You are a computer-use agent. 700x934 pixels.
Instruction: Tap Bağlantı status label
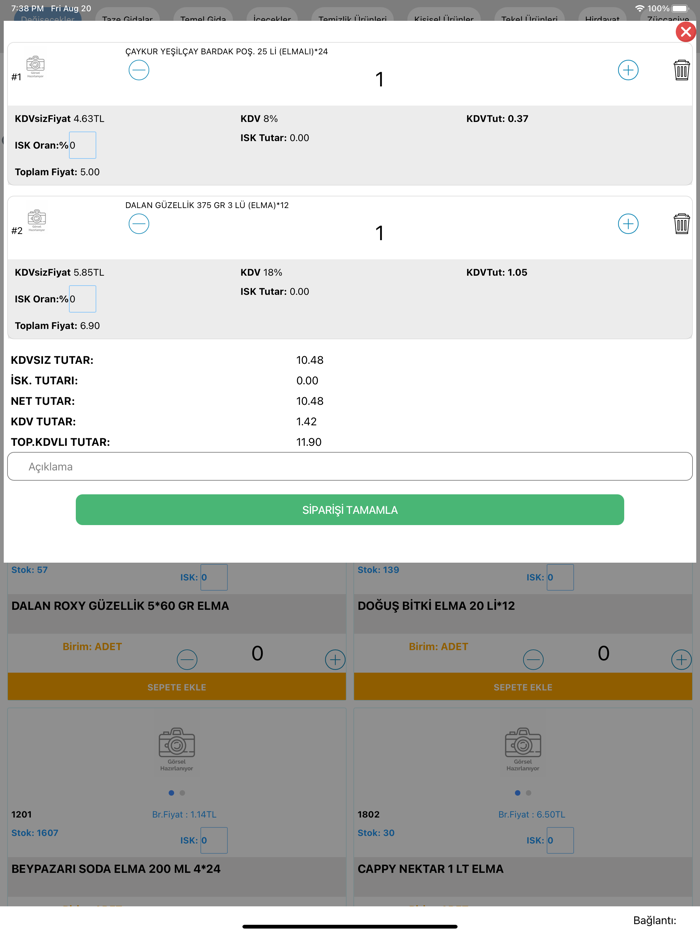click(655, 920)
